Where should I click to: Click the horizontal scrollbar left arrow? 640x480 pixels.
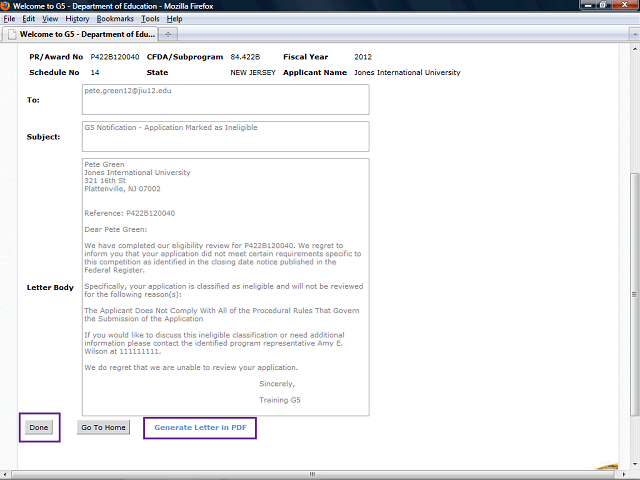tap(5, 474)
